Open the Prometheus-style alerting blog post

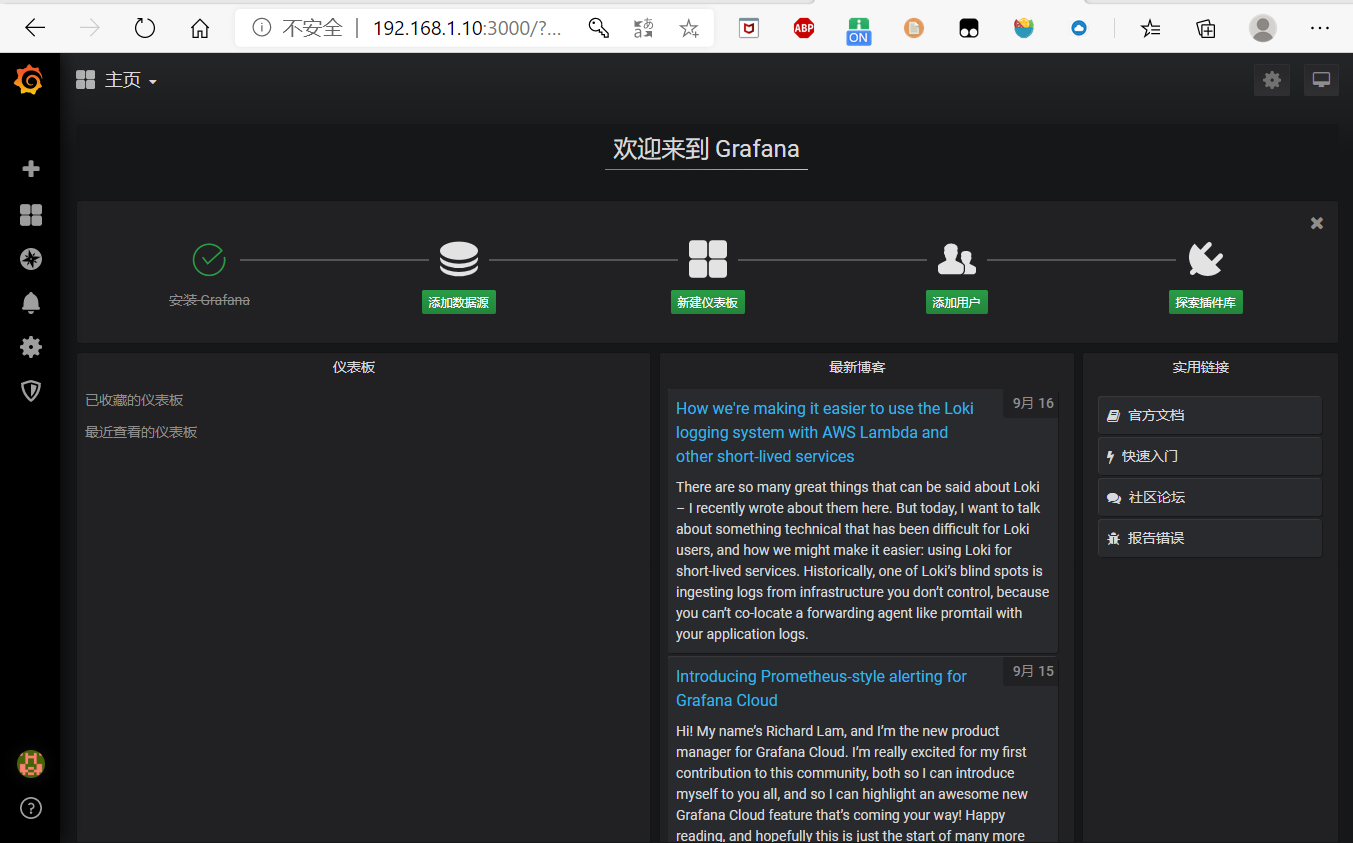[821, 688]
